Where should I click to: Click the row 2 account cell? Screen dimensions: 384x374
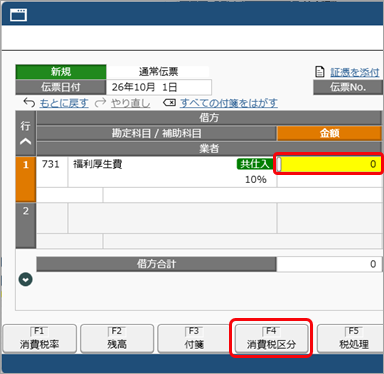pyautogui.click(x=172, y=218)
